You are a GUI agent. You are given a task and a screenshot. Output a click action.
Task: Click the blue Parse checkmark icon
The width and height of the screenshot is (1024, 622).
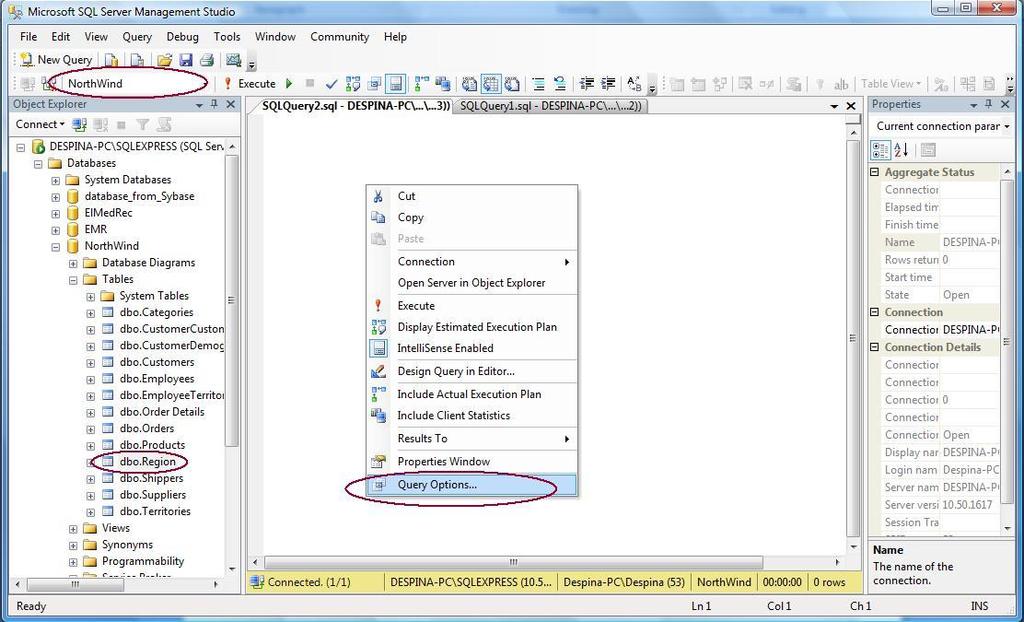(x=332, y=84)
